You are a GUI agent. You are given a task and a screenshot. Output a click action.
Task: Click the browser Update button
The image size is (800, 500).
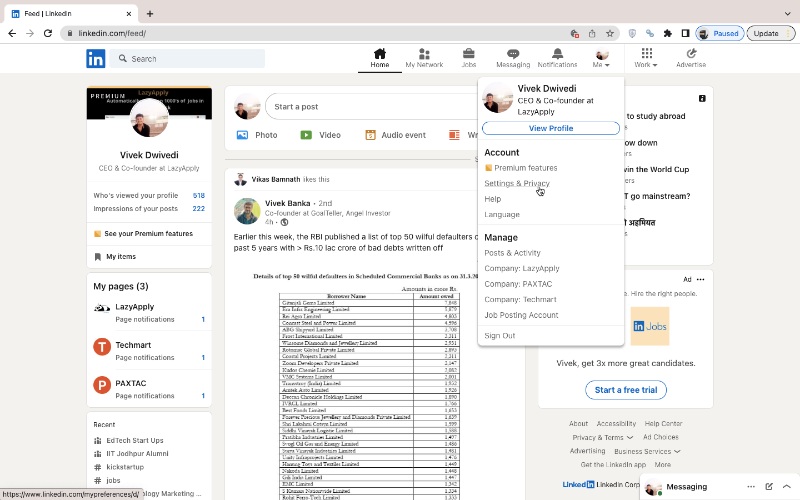coord(770,34)
